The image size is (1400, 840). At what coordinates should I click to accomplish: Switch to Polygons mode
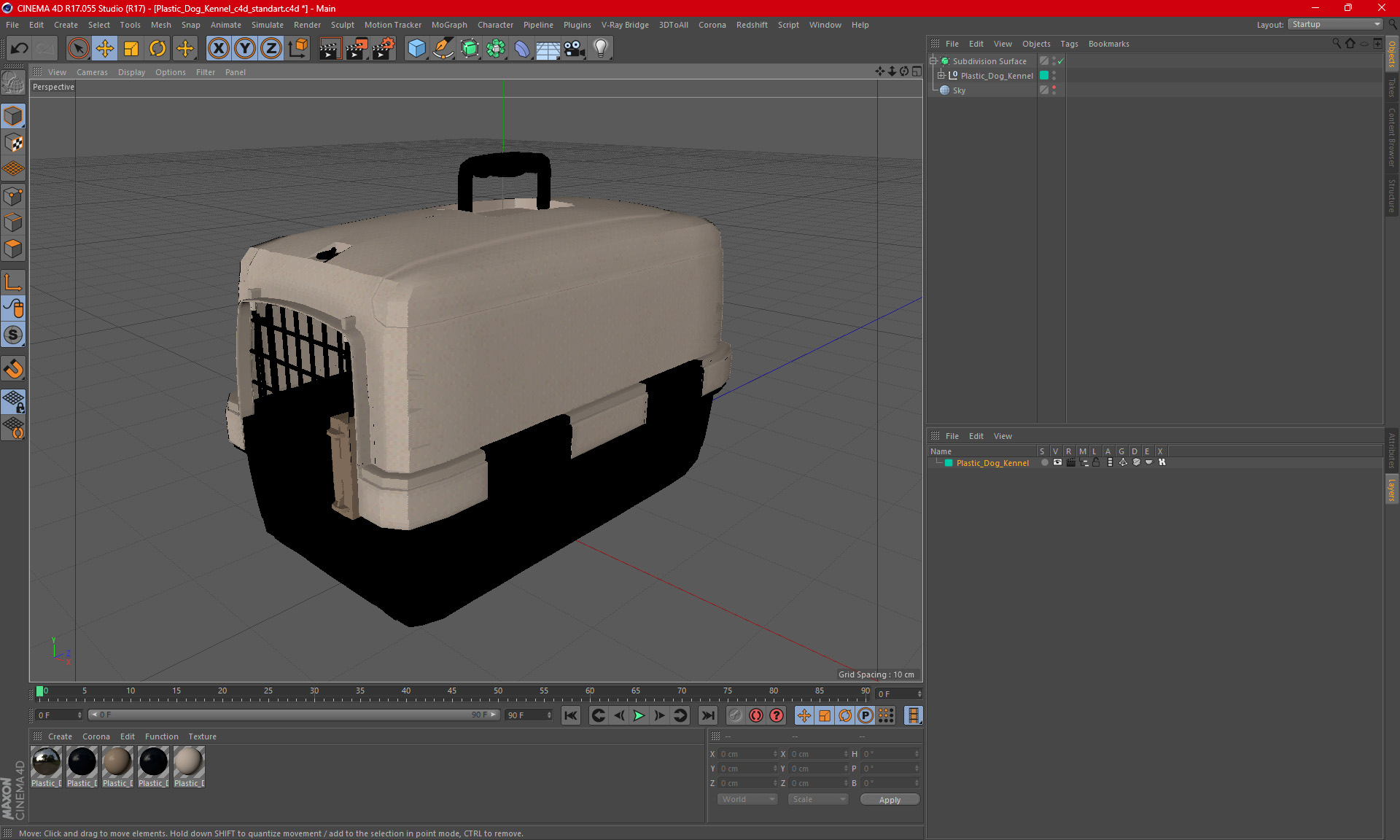[x=13, y=249]
